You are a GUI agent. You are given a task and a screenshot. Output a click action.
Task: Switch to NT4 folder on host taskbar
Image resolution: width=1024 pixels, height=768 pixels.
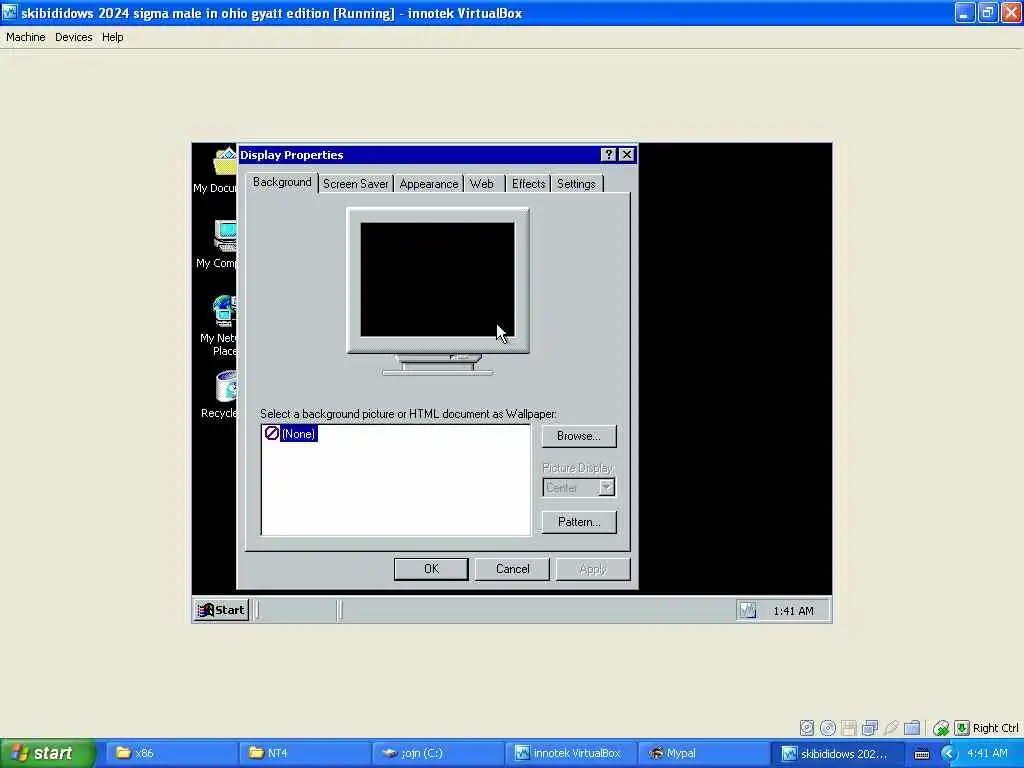(305, 753)
